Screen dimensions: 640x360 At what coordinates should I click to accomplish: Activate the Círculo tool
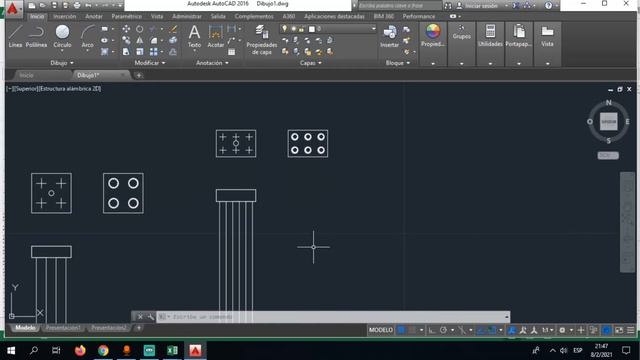pyautogui.click(x=62, y=36)
